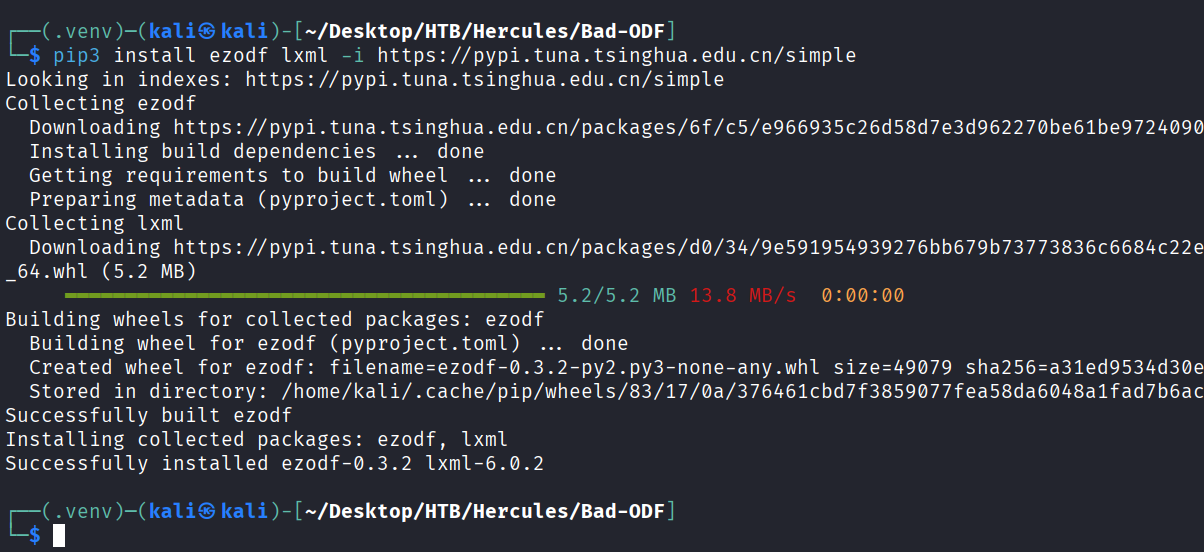
Task: Click the lxml package download URL
Action: (688, 247)
